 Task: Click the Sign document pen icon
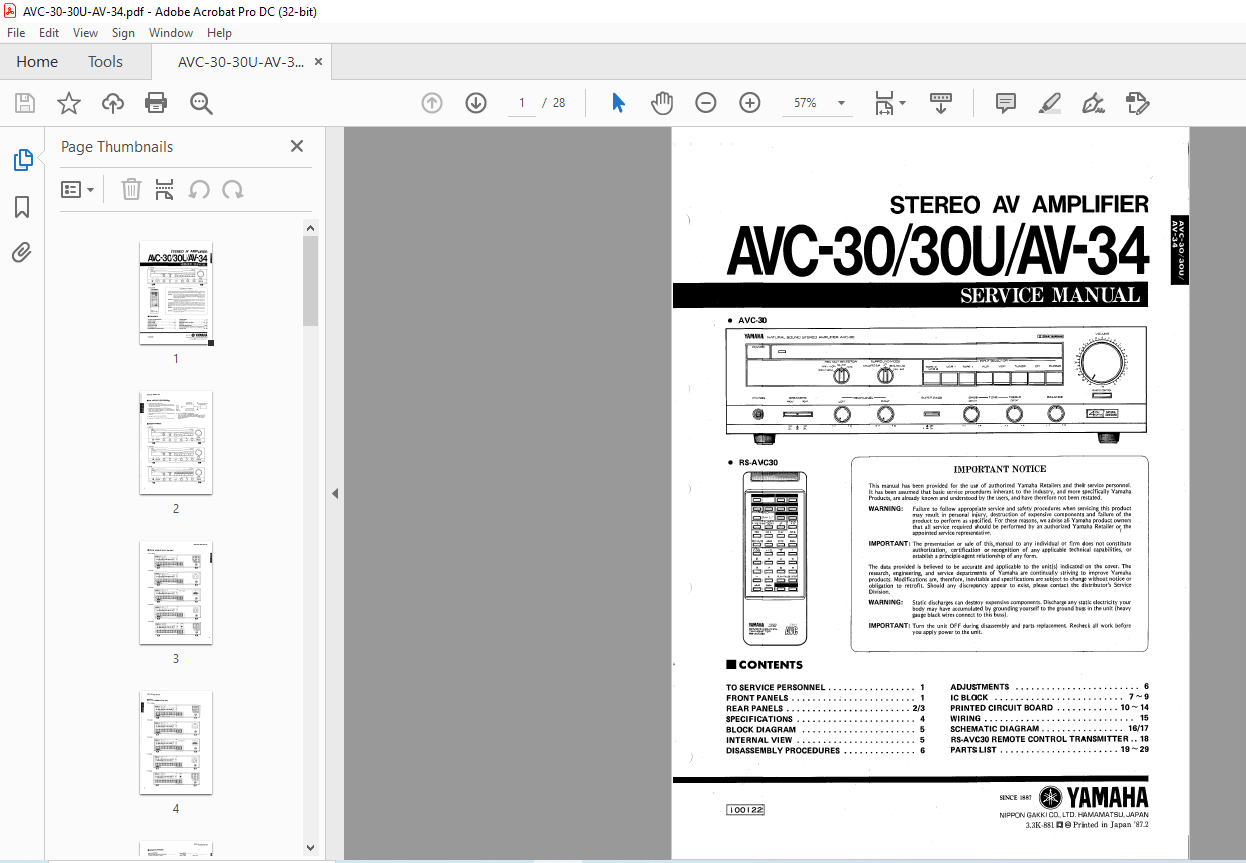(x=1093, y=103)
